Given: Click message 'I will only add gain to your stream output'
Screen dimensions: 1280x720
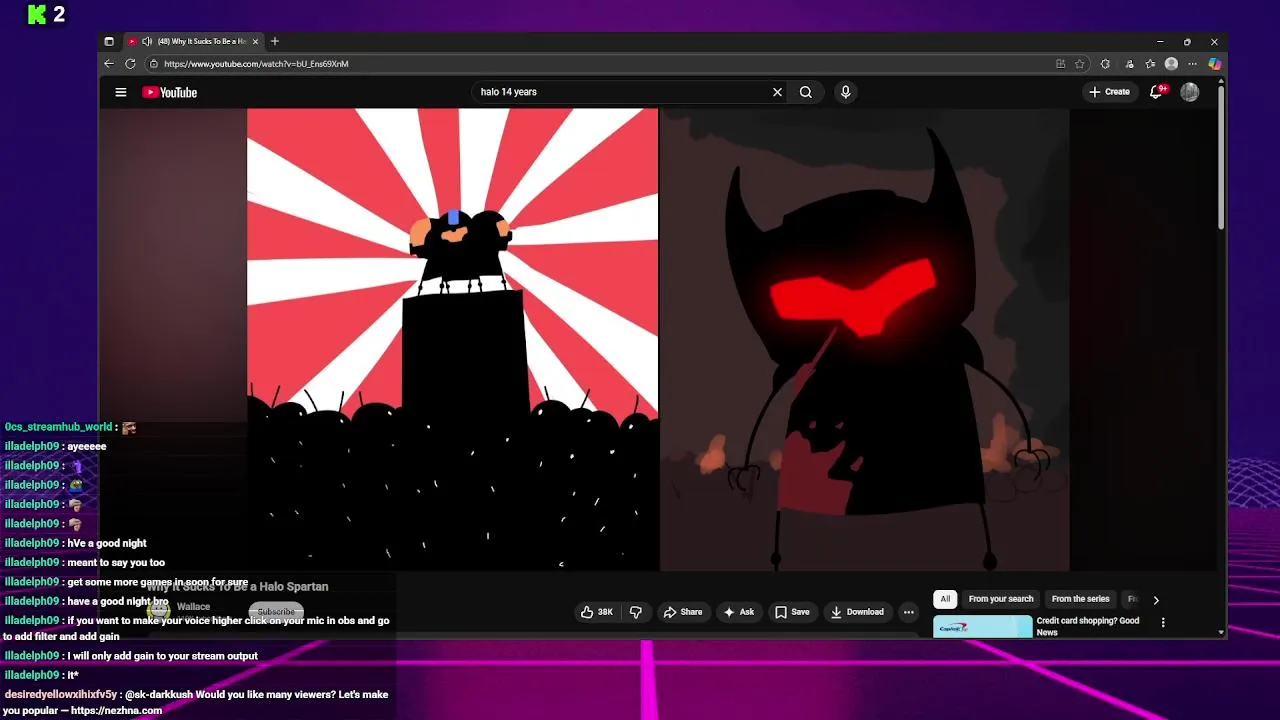Looking at the screenshot, I should pos(162,656).
